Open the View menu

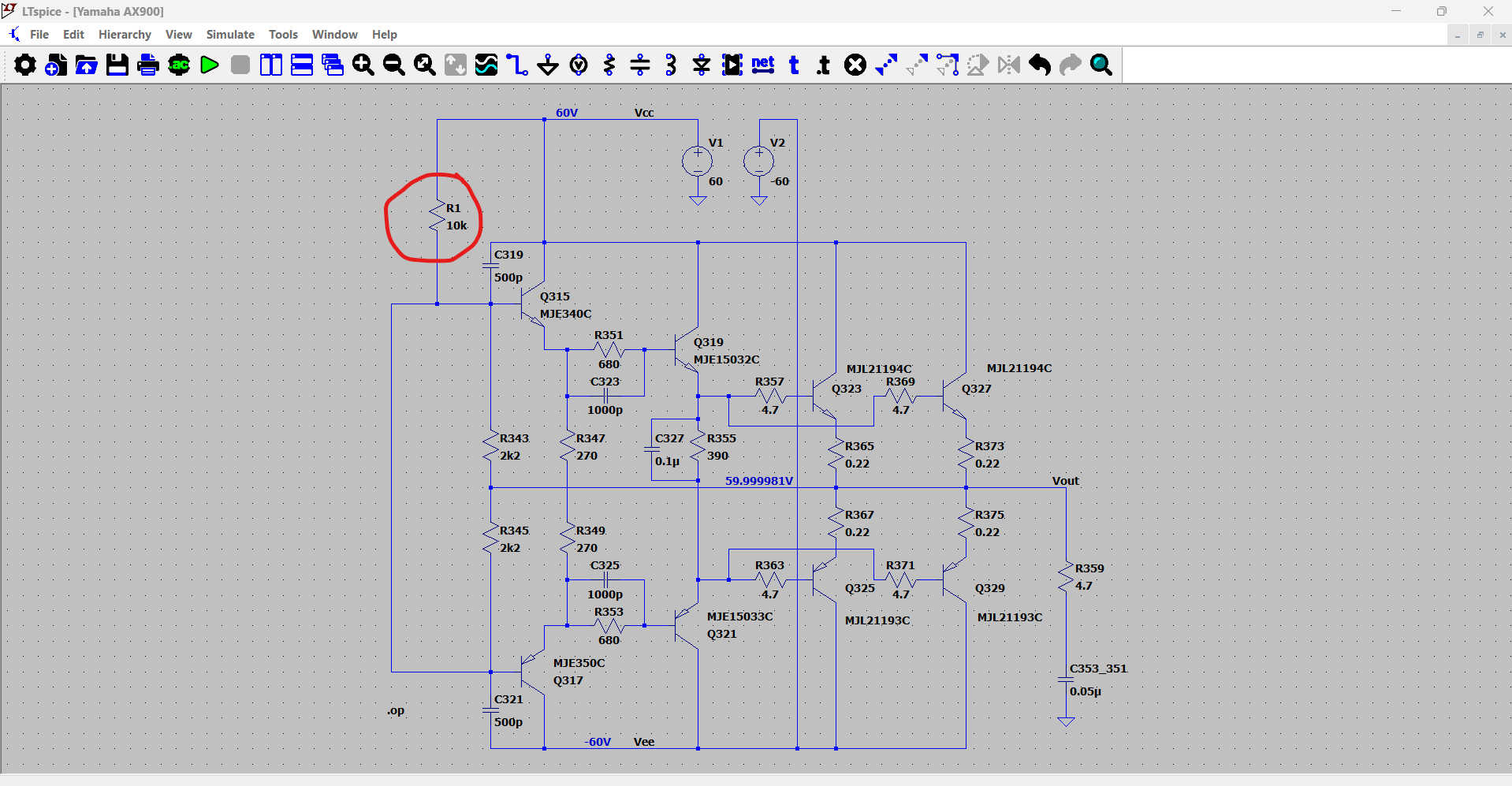pos(179,35)
